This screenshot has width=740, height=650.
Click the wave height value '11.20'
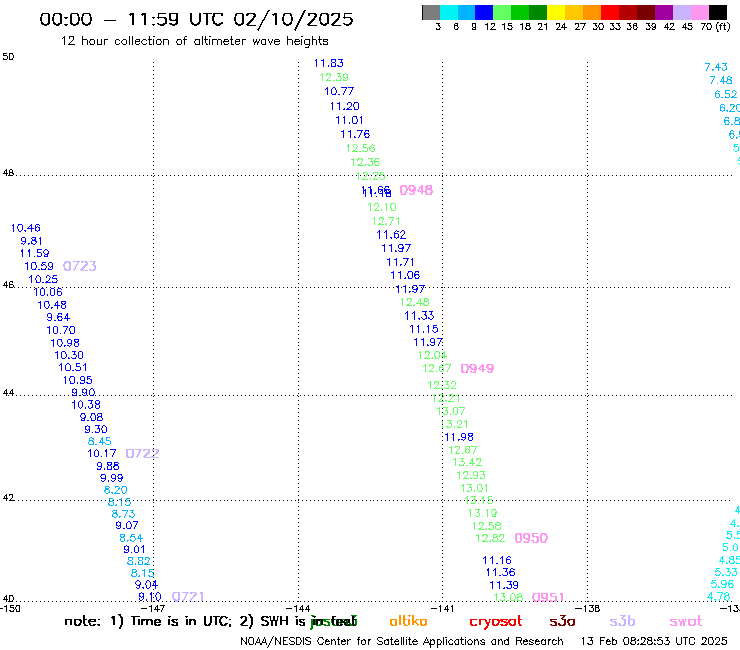[345, 106]
